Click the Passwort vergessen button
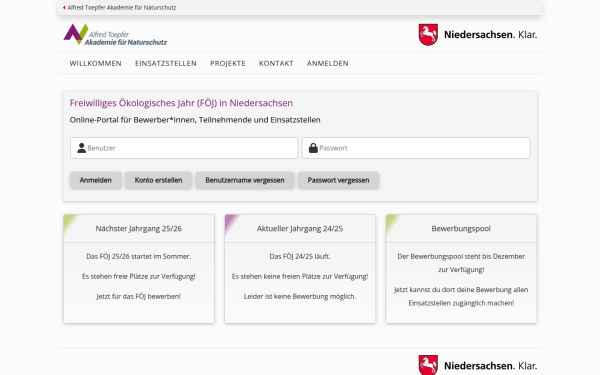Screen dimensions: 600x375 pyautogui.click(x=338, y=180)
